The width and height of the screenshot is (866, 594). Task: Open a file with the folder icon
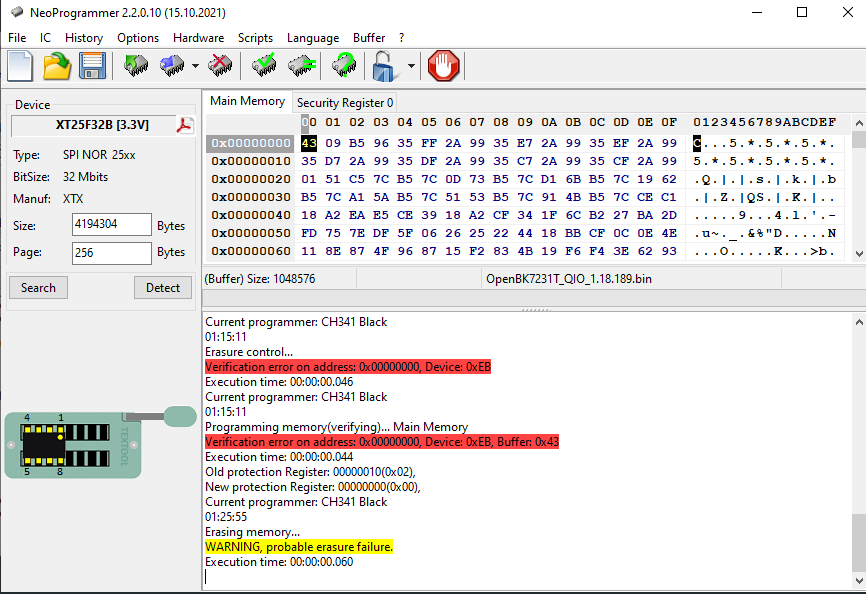[x=57, y=66]
